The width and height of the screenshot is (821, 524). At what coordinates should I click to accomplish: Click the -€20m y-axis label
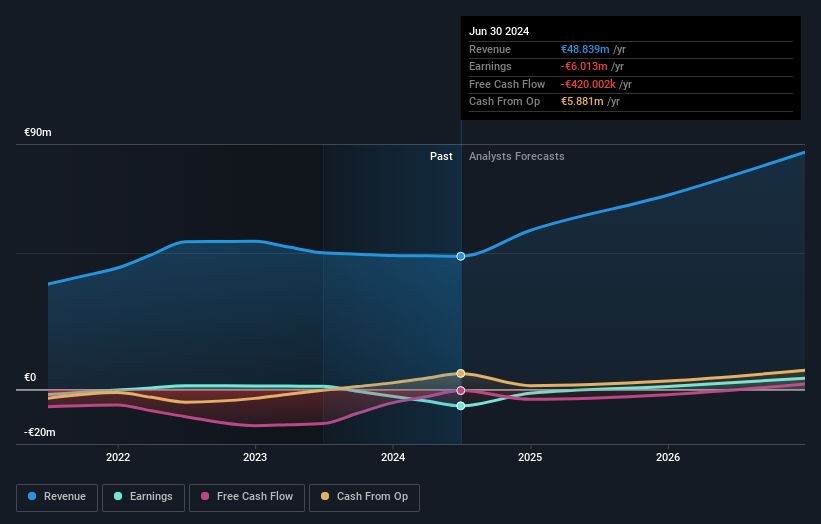click(x=40, y=432)
